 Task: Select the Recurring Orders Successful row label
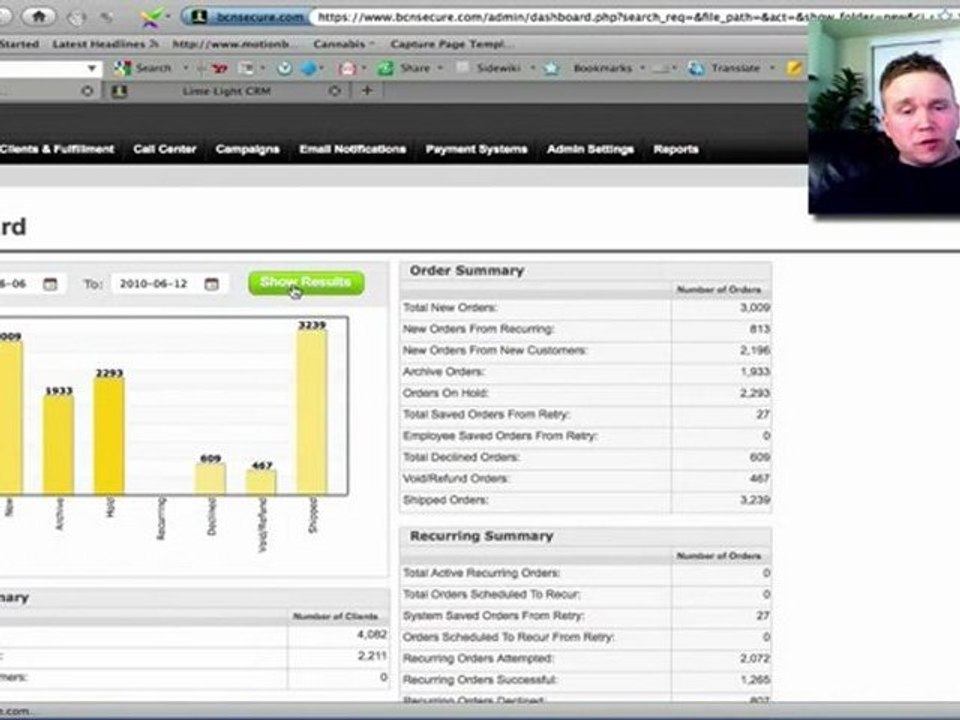[480, 680]
